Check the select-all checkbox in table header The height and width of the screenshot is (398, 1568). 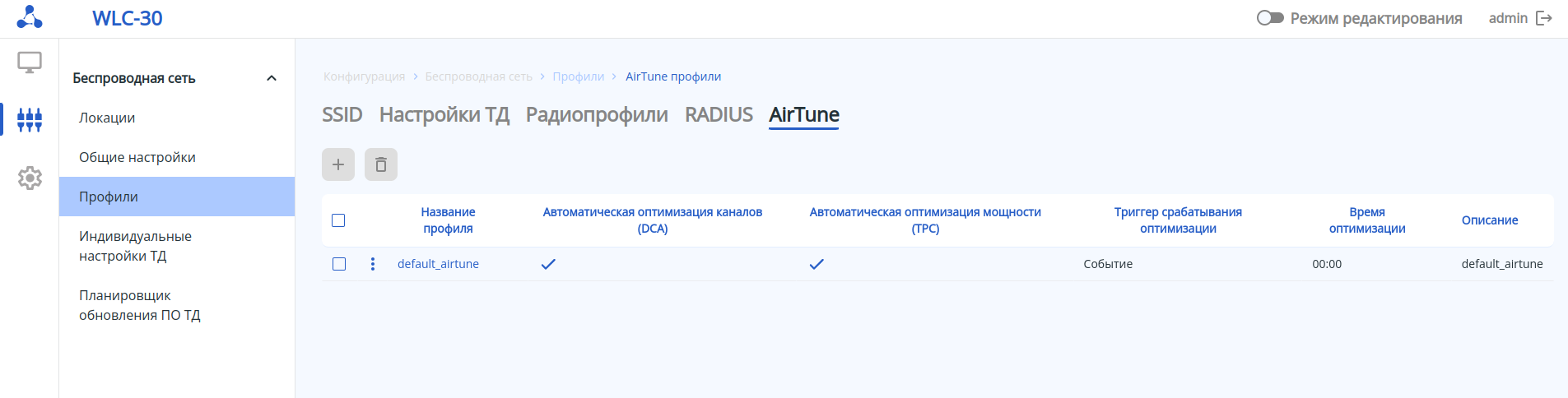click(338, 220)
